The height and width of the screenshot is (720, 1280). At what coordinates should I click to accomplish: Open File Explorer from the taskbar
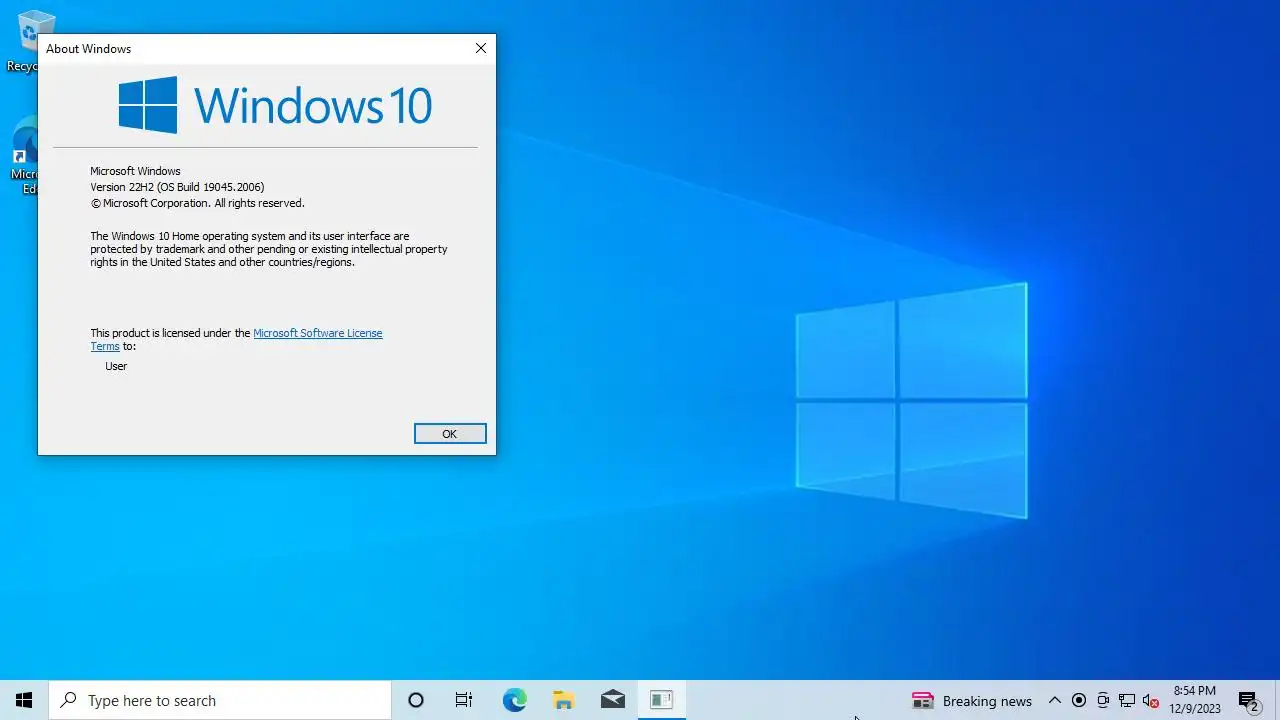(x=564, y=700)
